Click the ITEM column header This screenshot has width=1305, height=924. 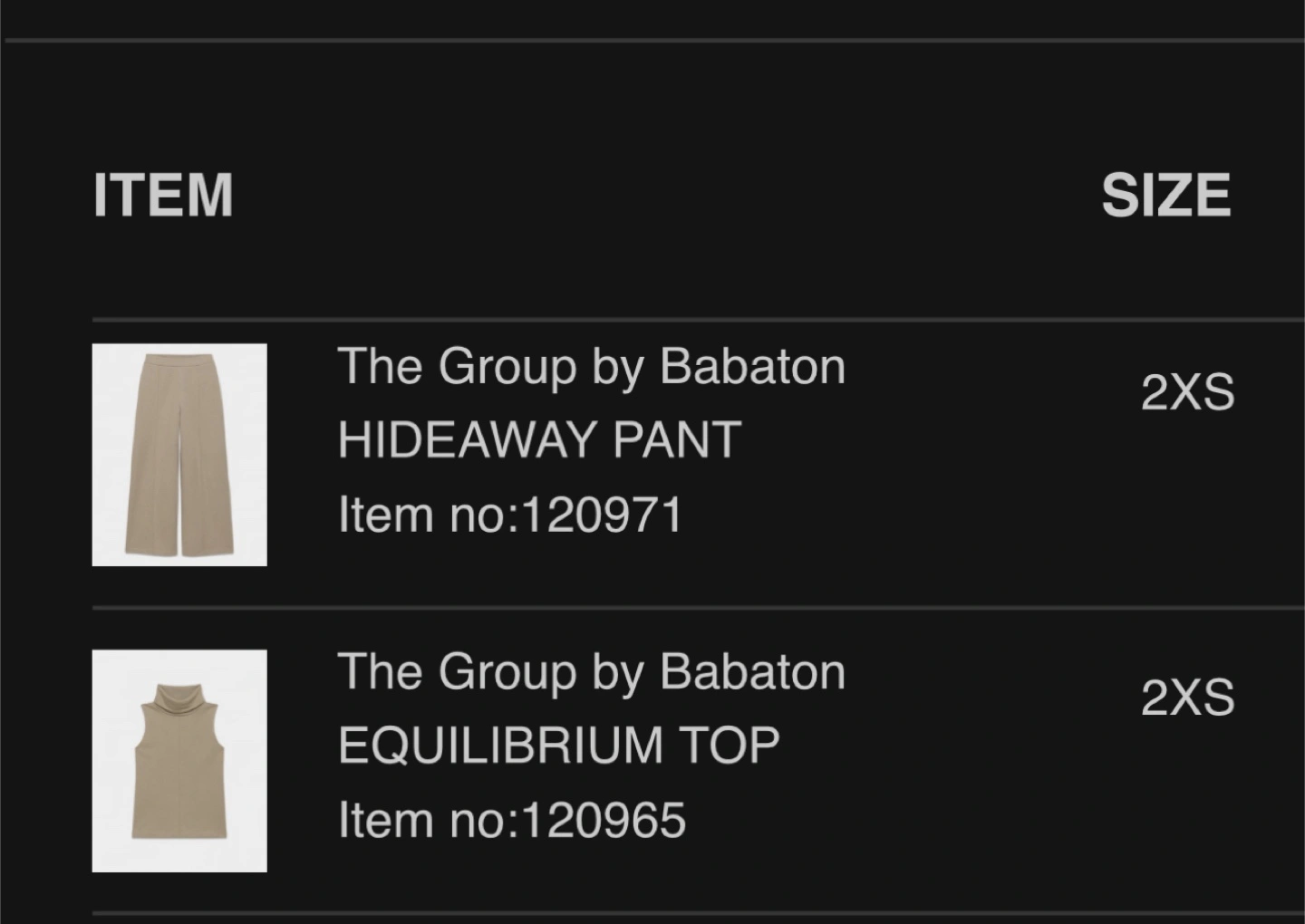point(163,196)
